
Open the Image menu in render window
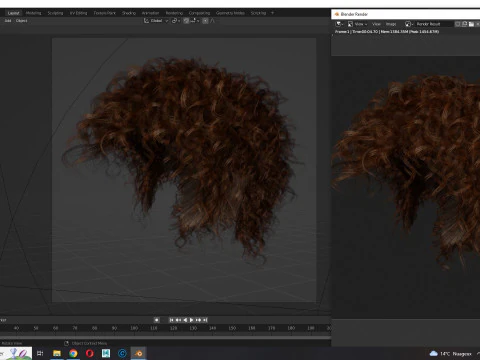pyautogui.click(x=391, y=24)
